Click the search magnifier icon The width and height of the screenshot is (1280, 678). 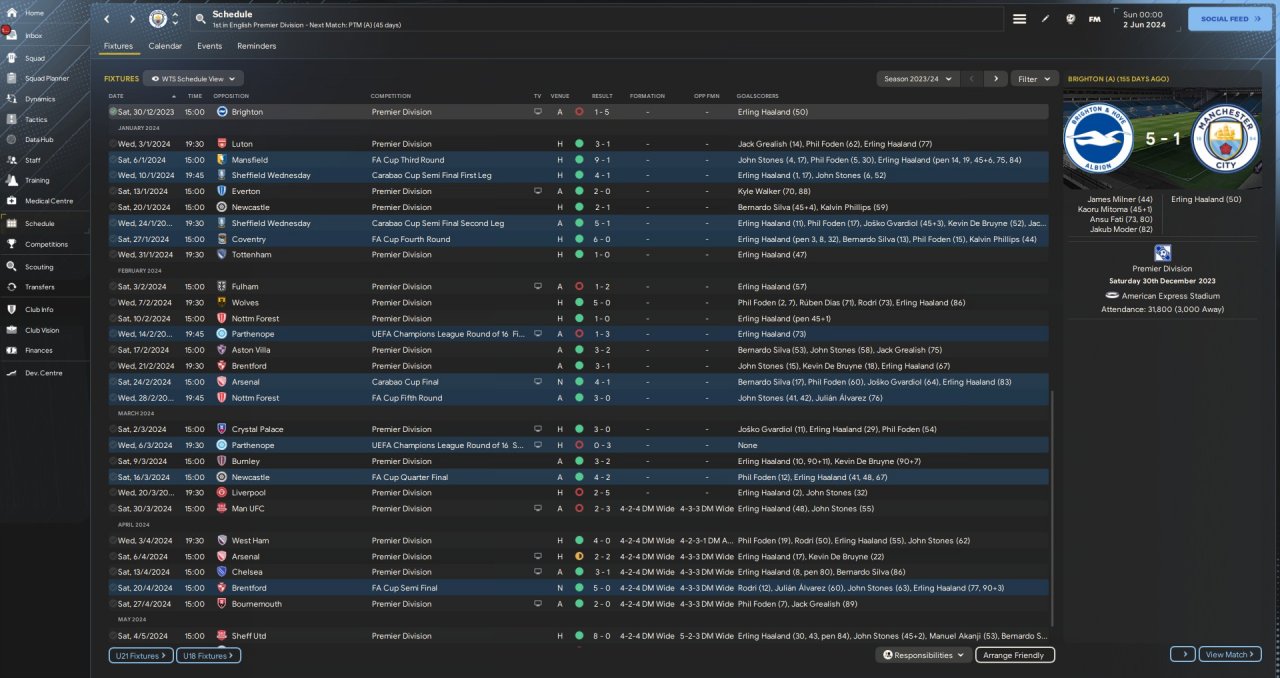tap(200, 19)
